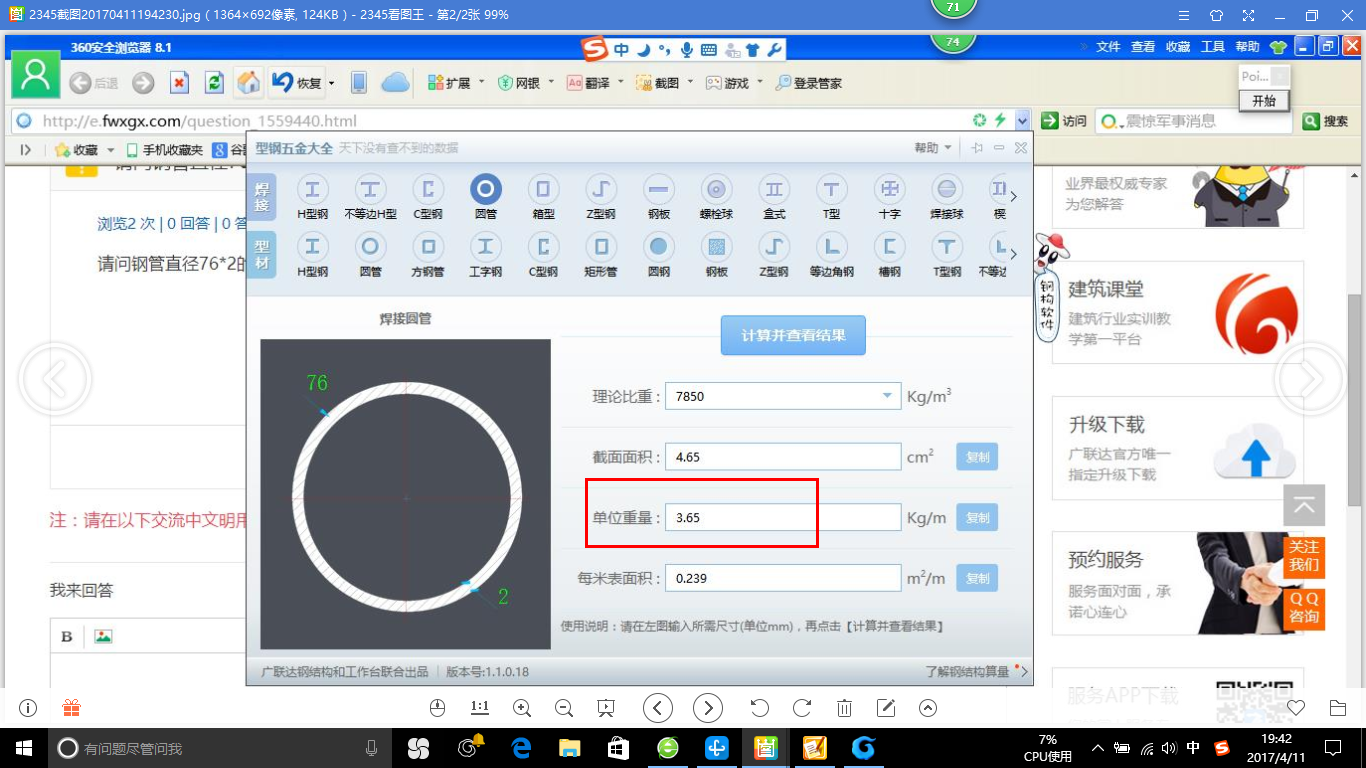Viewport: 1366px width, 768px height.
Task: Click the 1:1 actual size button
Action: [x=479, y=707]
